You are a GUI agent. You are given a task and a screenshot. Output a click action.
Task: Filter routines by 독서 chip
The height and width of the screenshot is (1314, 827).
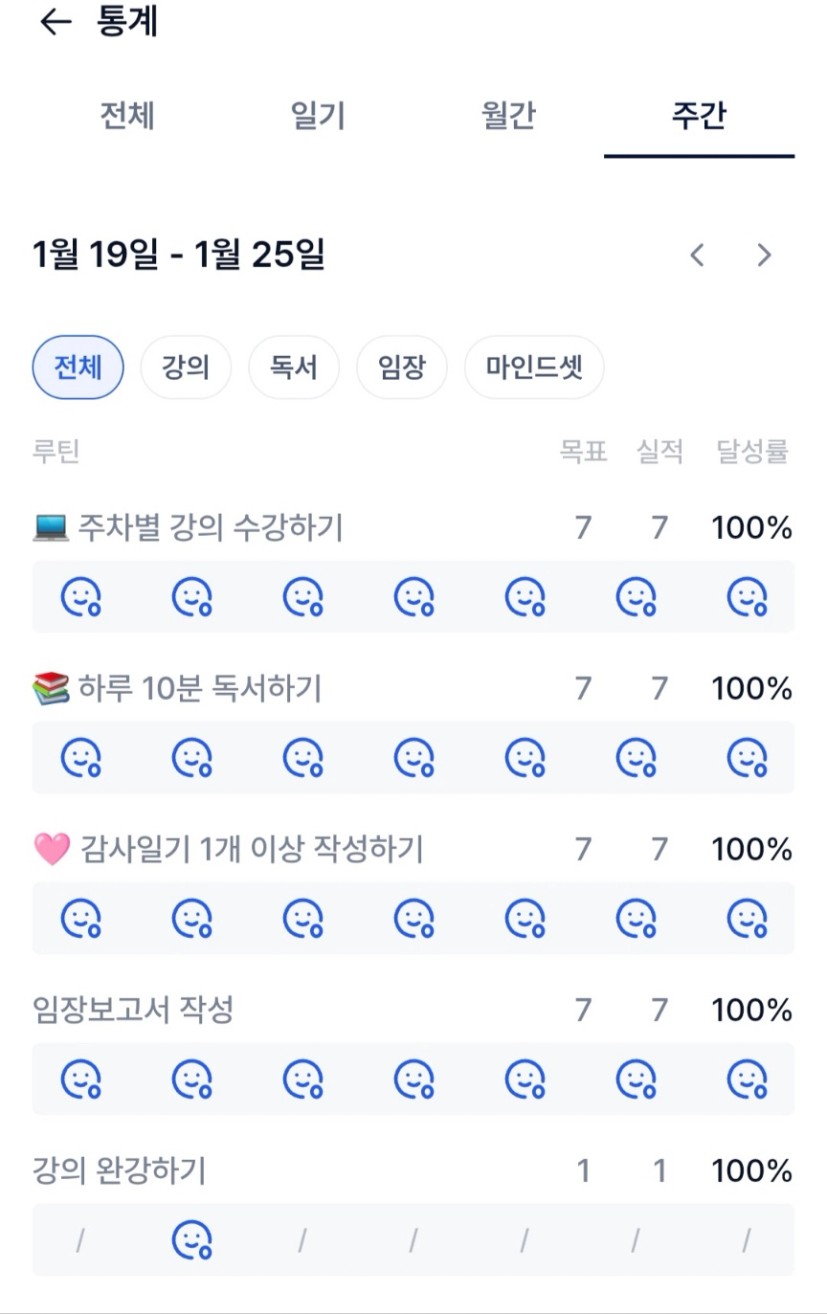(x=293, y=368)
